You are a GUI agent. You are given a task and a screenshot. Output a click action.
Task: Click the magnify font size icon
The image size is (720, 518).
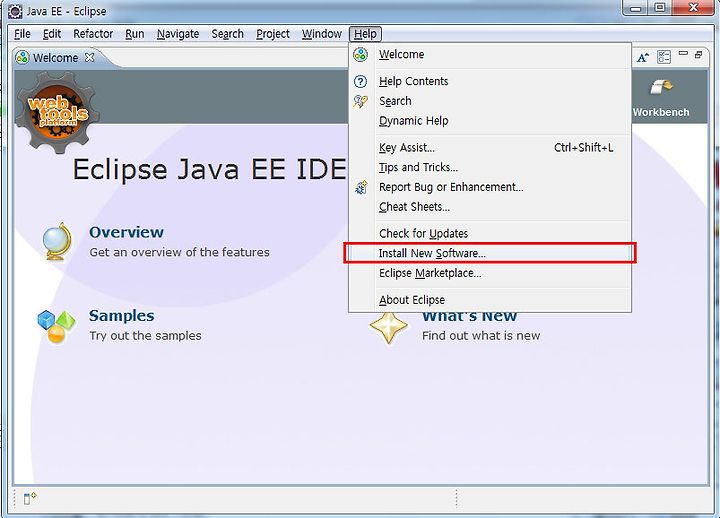tap(643, 57)
